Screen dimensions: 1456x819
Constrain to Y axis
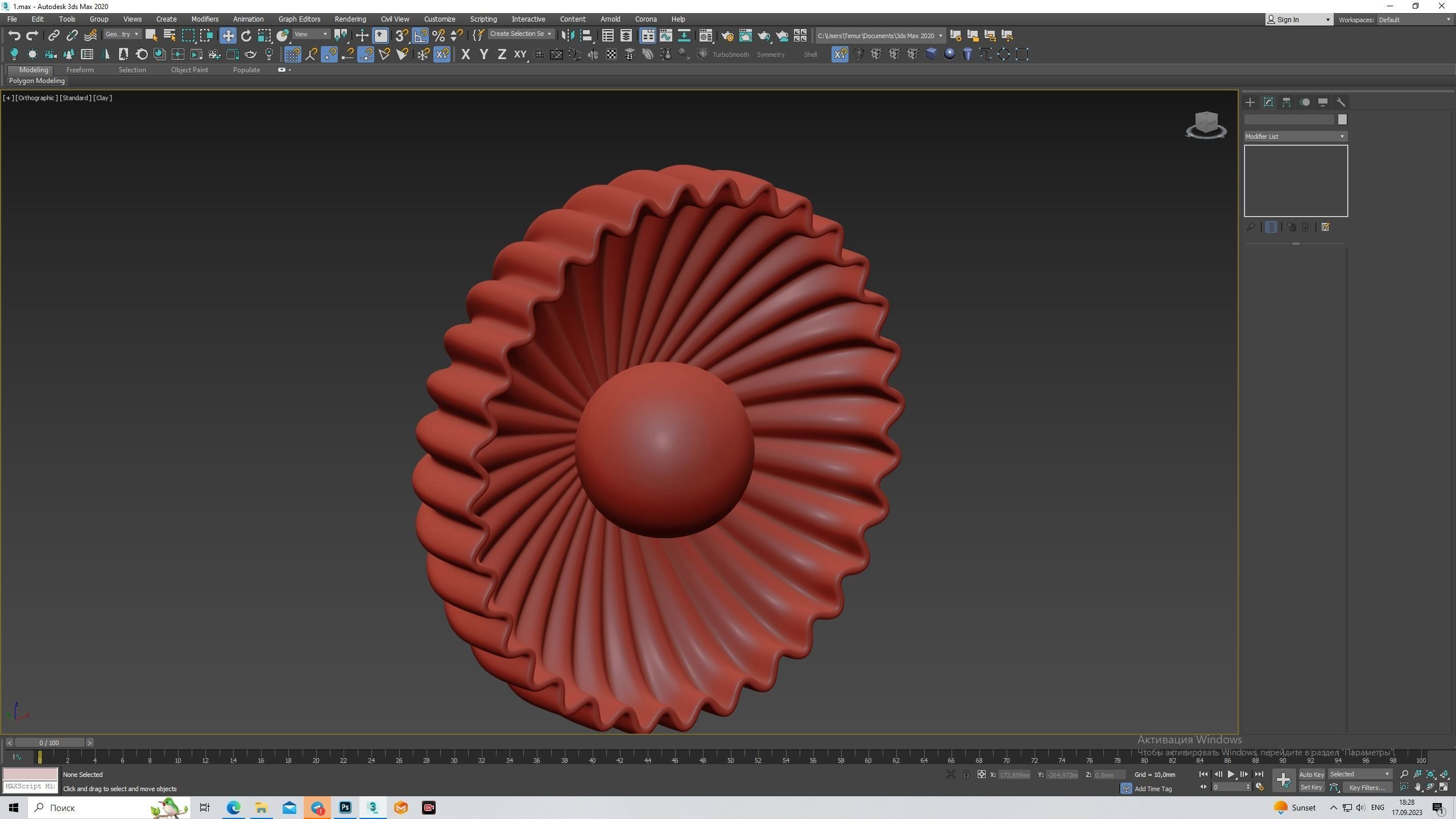(484, 54)
